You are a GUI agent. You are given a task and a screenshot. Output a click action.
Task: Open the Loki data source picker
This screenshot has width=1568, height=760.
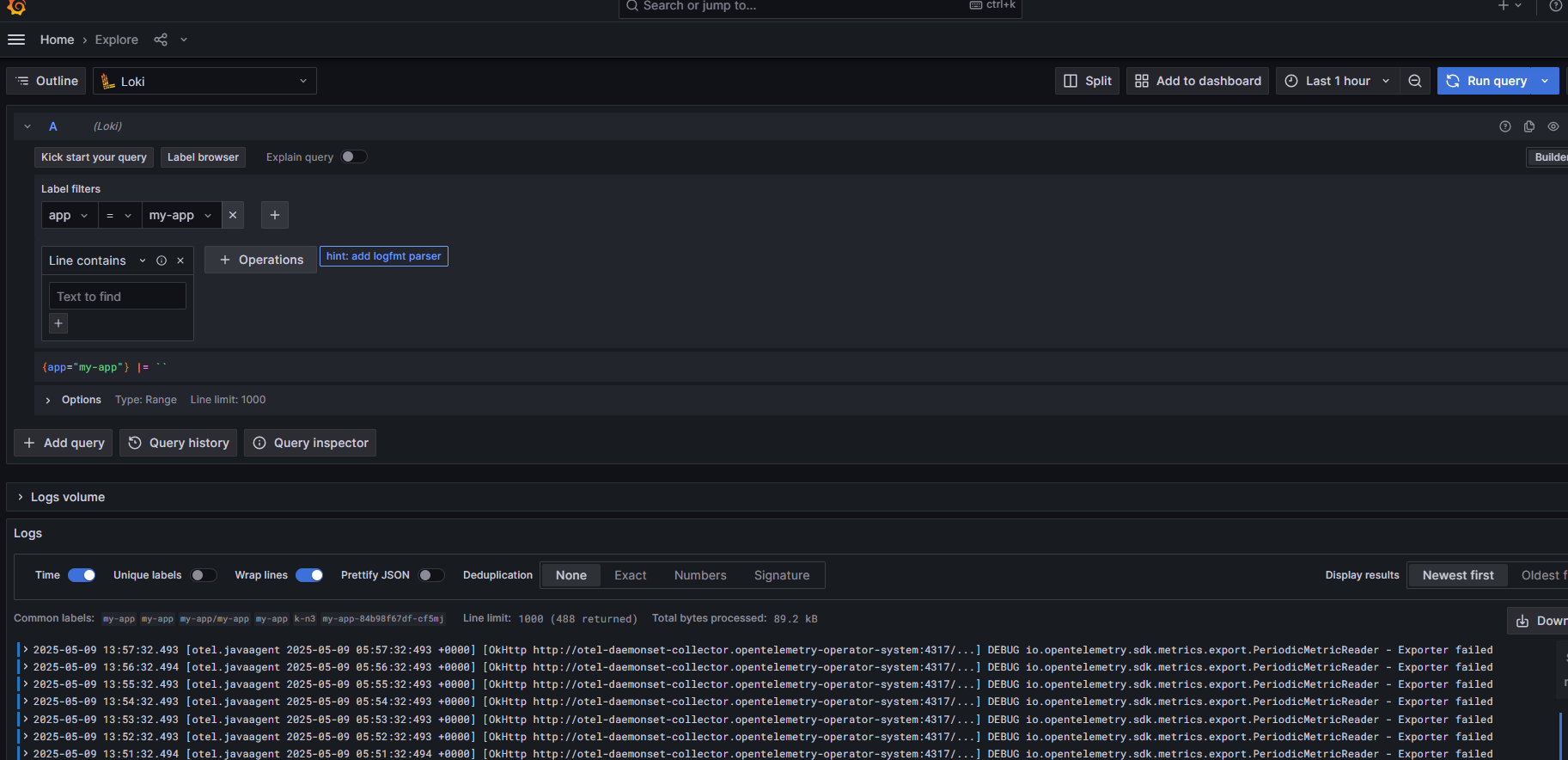204,81
